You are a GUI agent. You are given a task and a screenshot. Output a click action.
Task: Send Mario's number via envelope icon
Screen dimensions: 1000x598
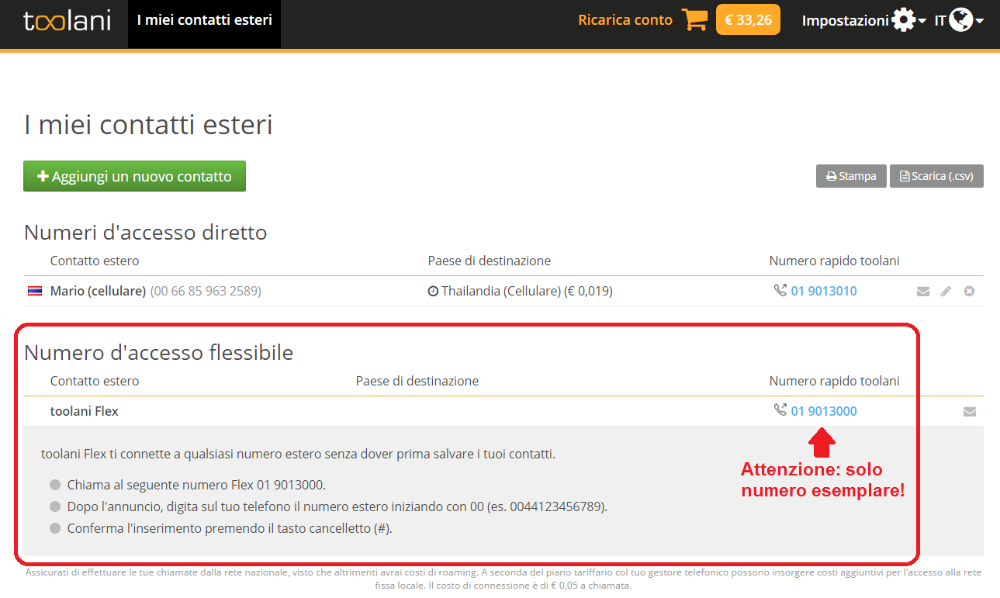[923, 291]
